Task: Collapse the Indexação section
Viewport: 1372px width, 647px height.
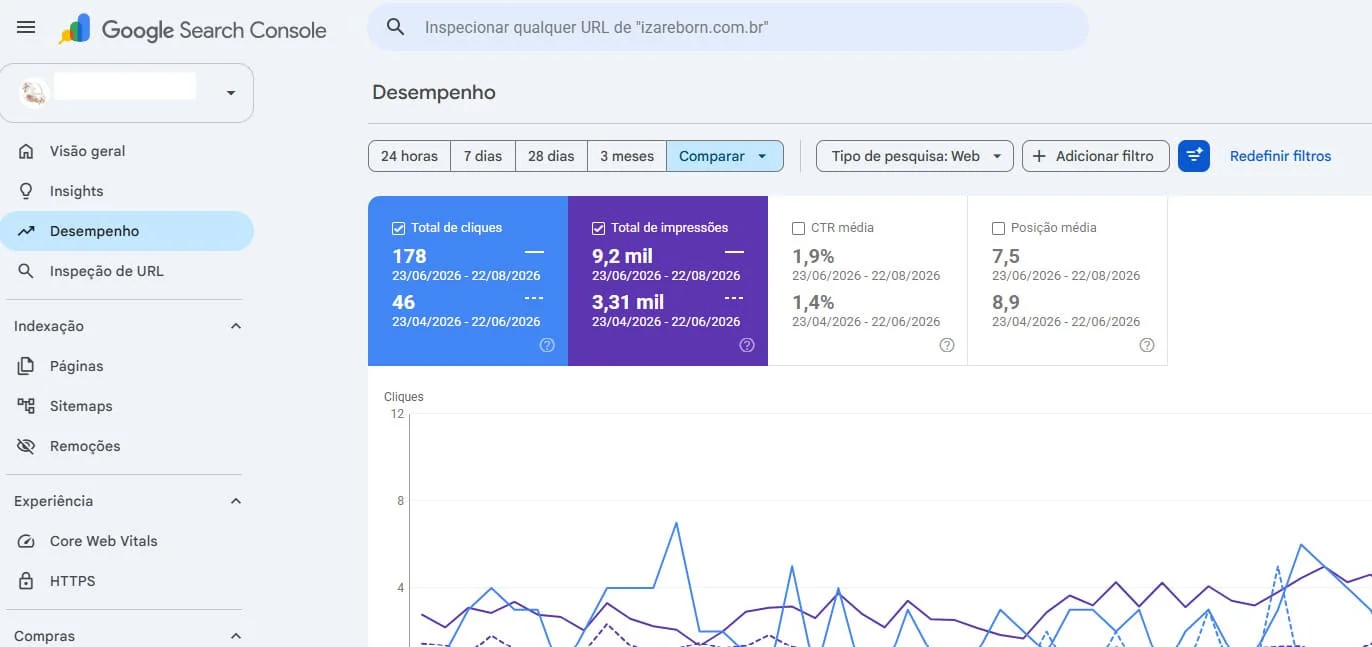Action: point(236,326)
